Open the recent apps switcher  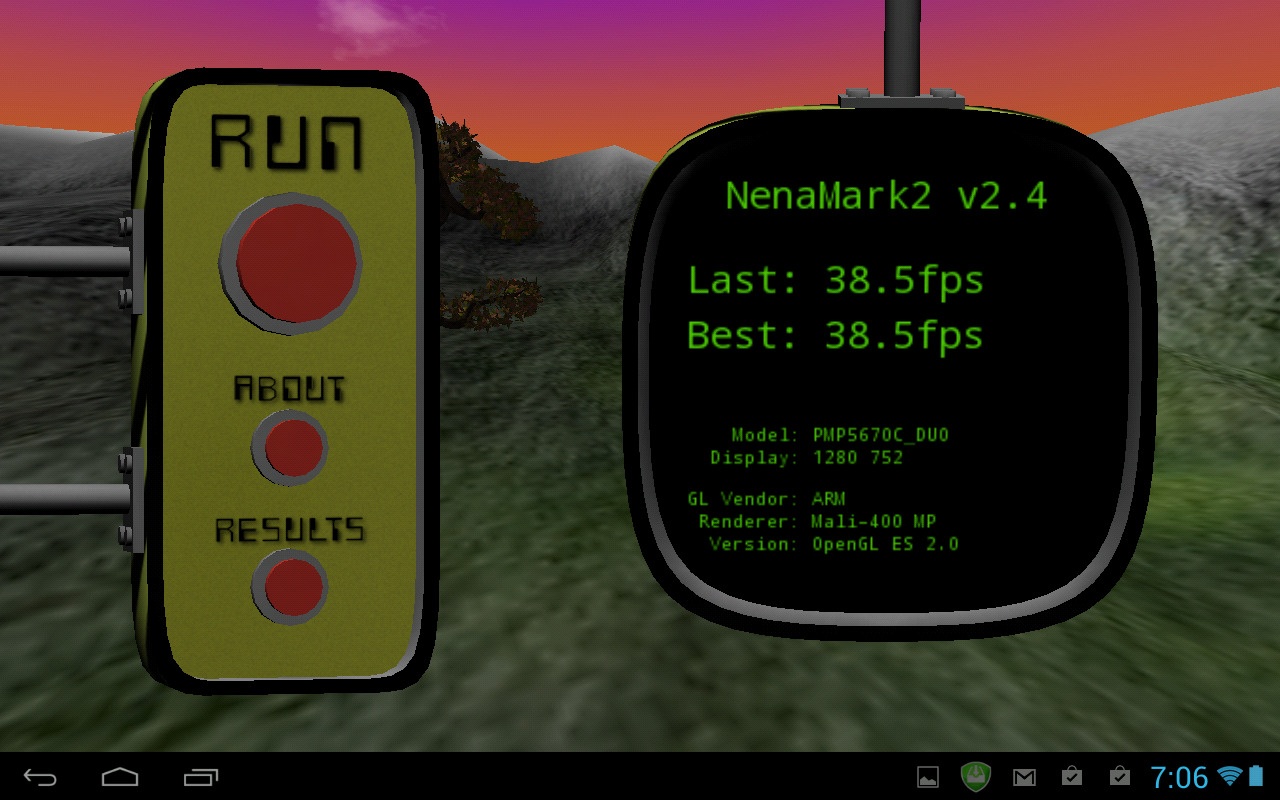tap(201, 777)
